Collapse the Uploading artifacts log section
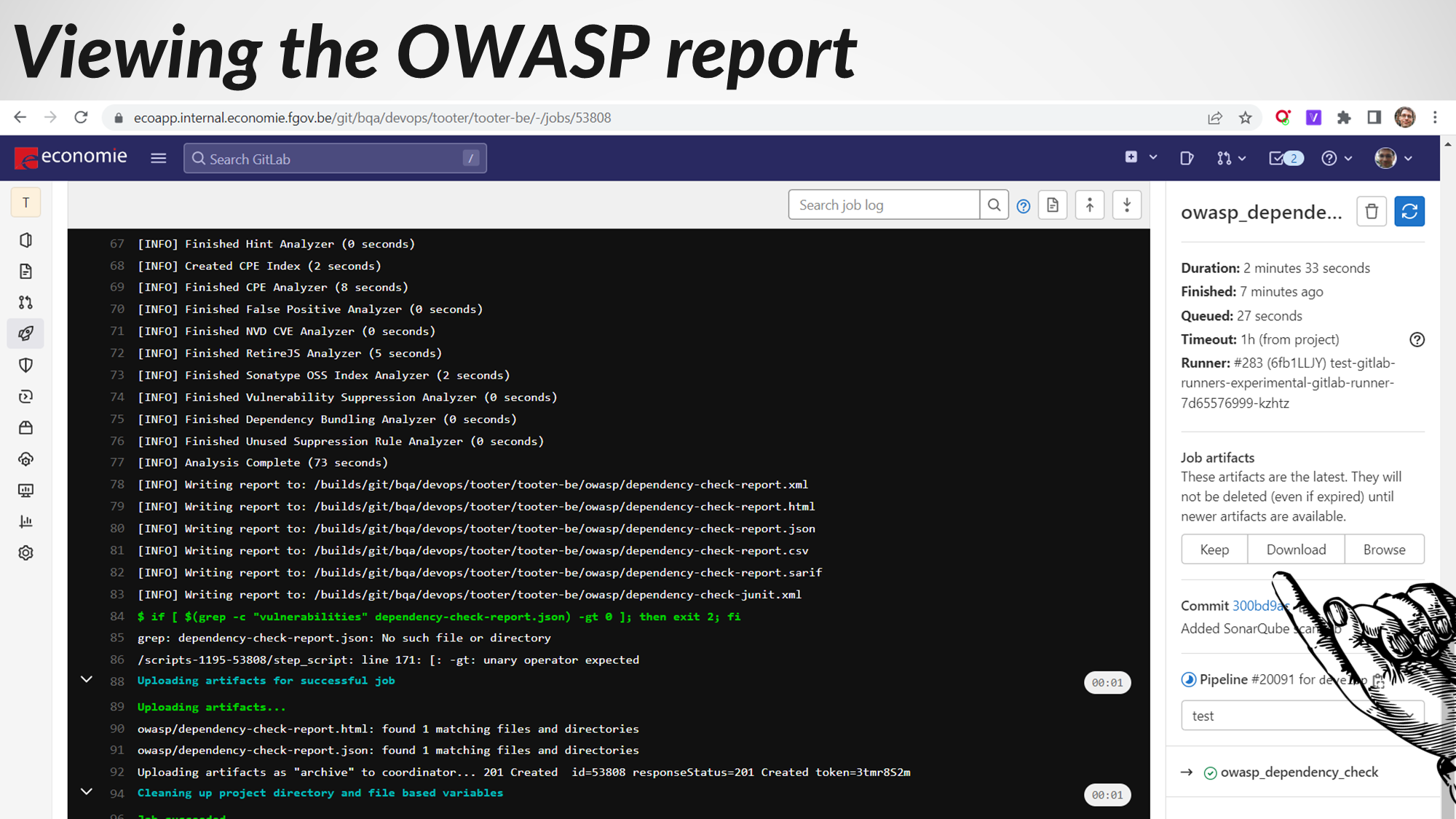The width and height of the screenshot is (1456, 819). coord(87,680)
